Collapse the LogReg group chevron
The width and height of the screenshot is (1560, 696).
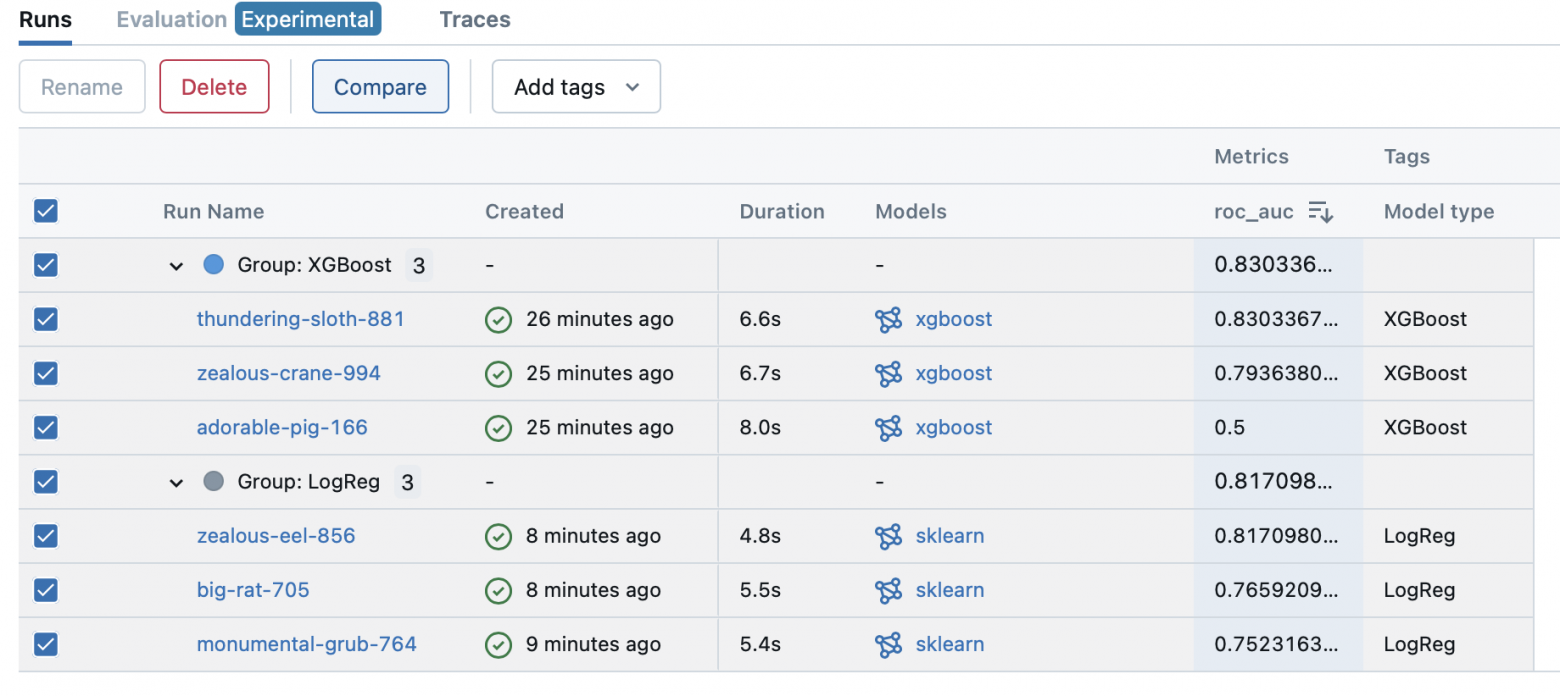coord(177,483)
